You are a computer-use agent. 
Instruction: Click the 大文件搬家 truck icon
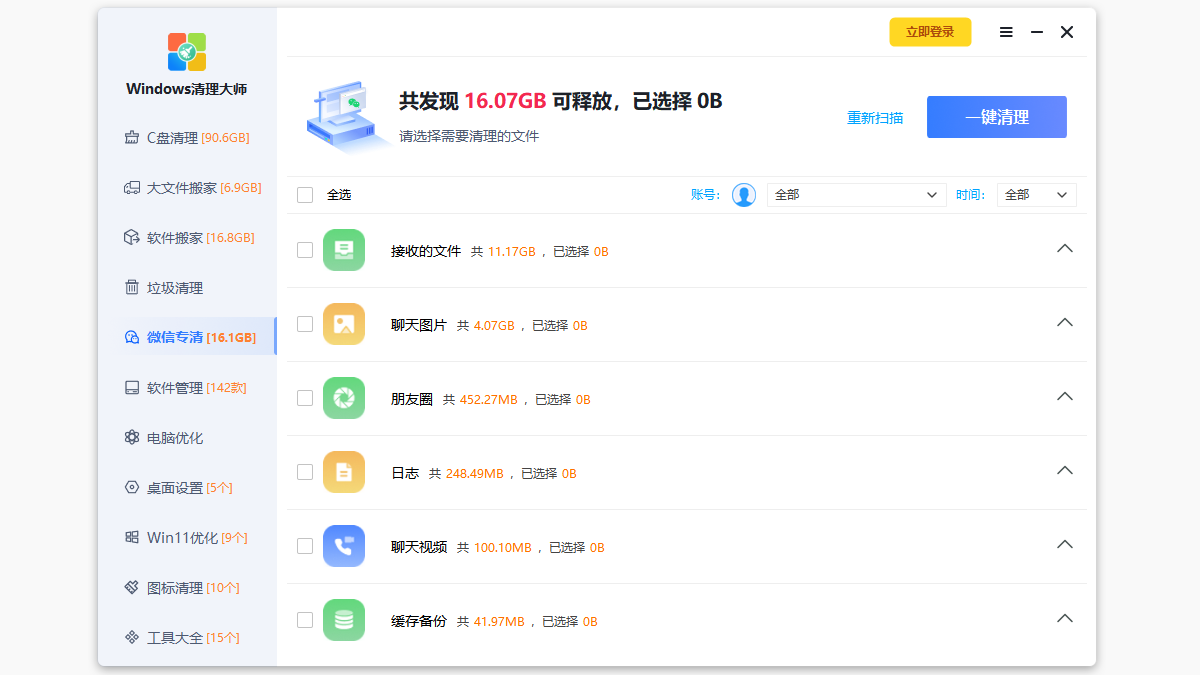click(x=131, y=188)
